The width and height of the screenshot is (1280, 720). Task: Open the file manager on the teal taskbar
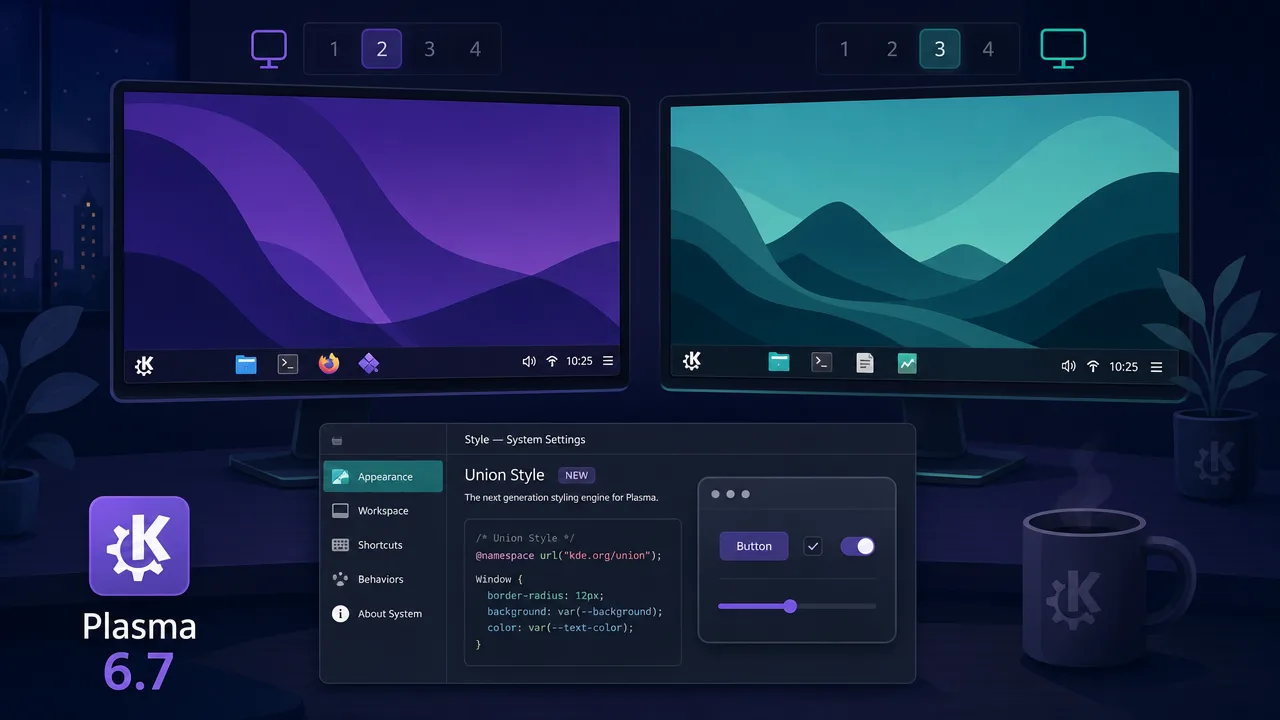779,363
